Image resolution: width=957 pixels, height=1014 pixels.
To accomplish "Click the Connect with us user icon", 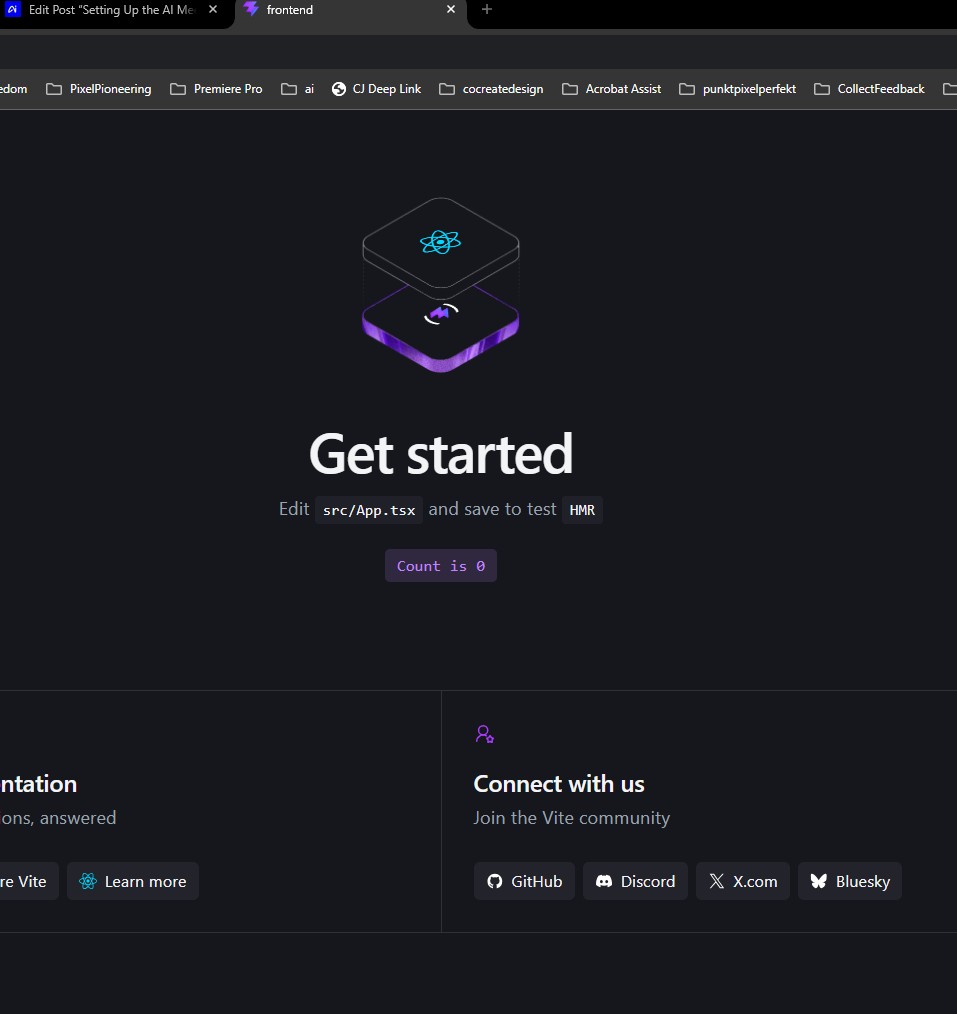I will coord(485,734).
